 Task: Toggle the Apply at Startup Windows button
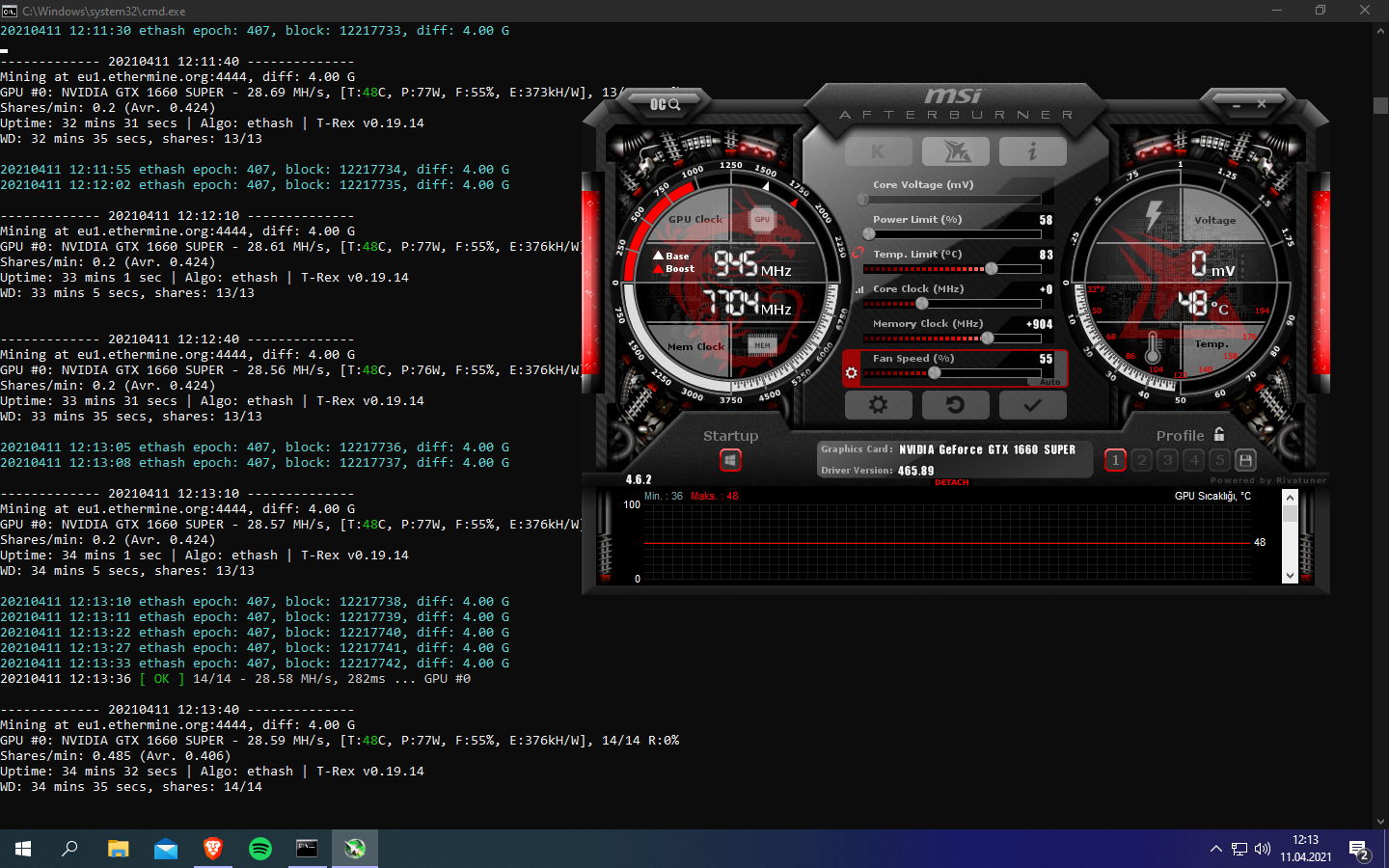click(x=730, y=461)
